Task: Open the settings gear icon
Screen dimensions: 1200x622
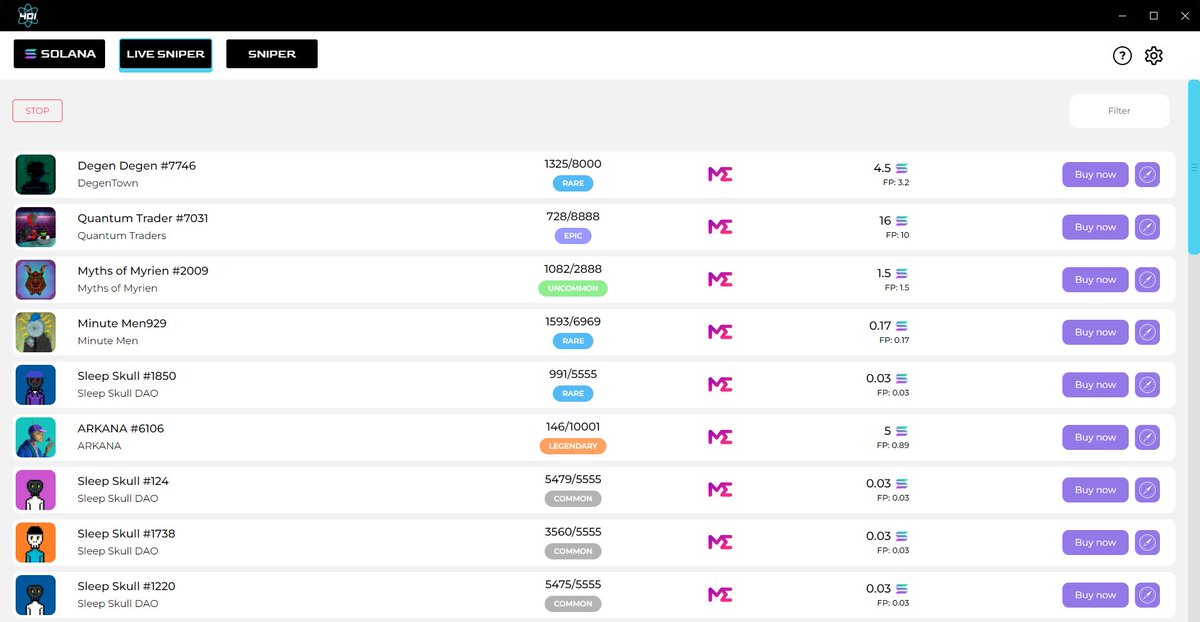Action: point(1154,56)
